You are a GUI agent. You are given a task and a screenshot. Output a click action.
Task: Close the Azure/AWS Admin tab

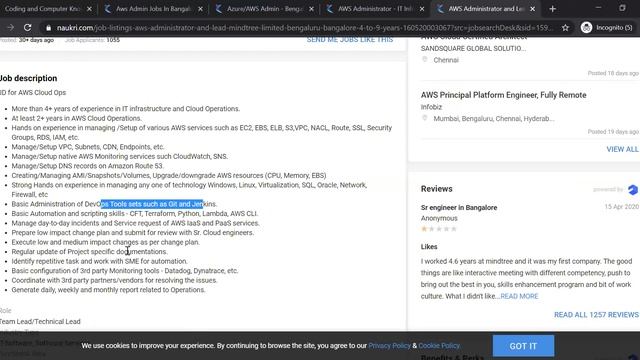pos(311,9)
